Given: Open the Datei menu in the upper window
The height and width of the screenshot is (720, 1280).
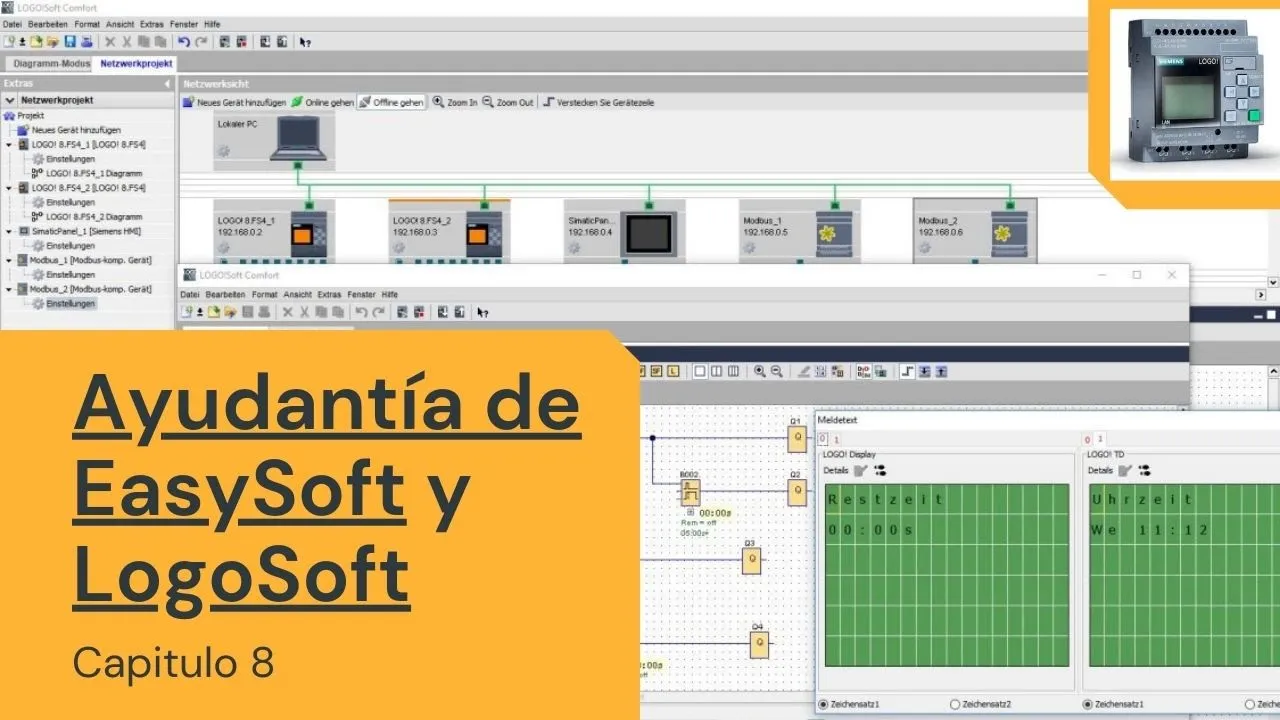Looking at the screenshot, I should pyautogui.click(x=11, y=23).
